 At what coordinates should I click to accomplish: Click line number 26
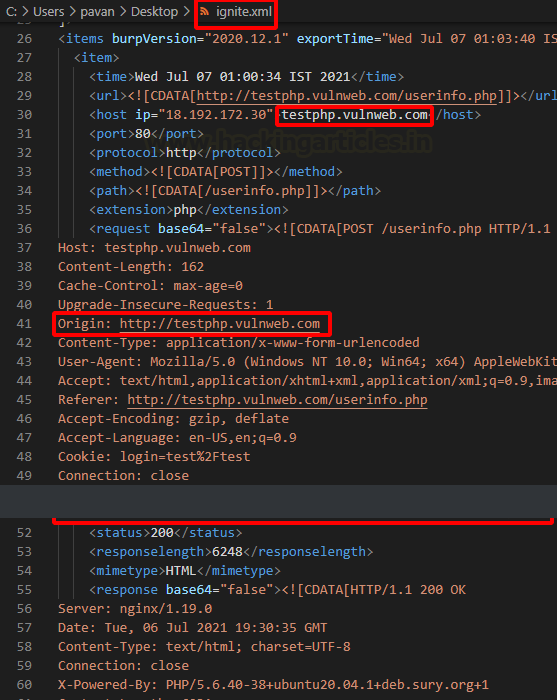click(25, 39)
